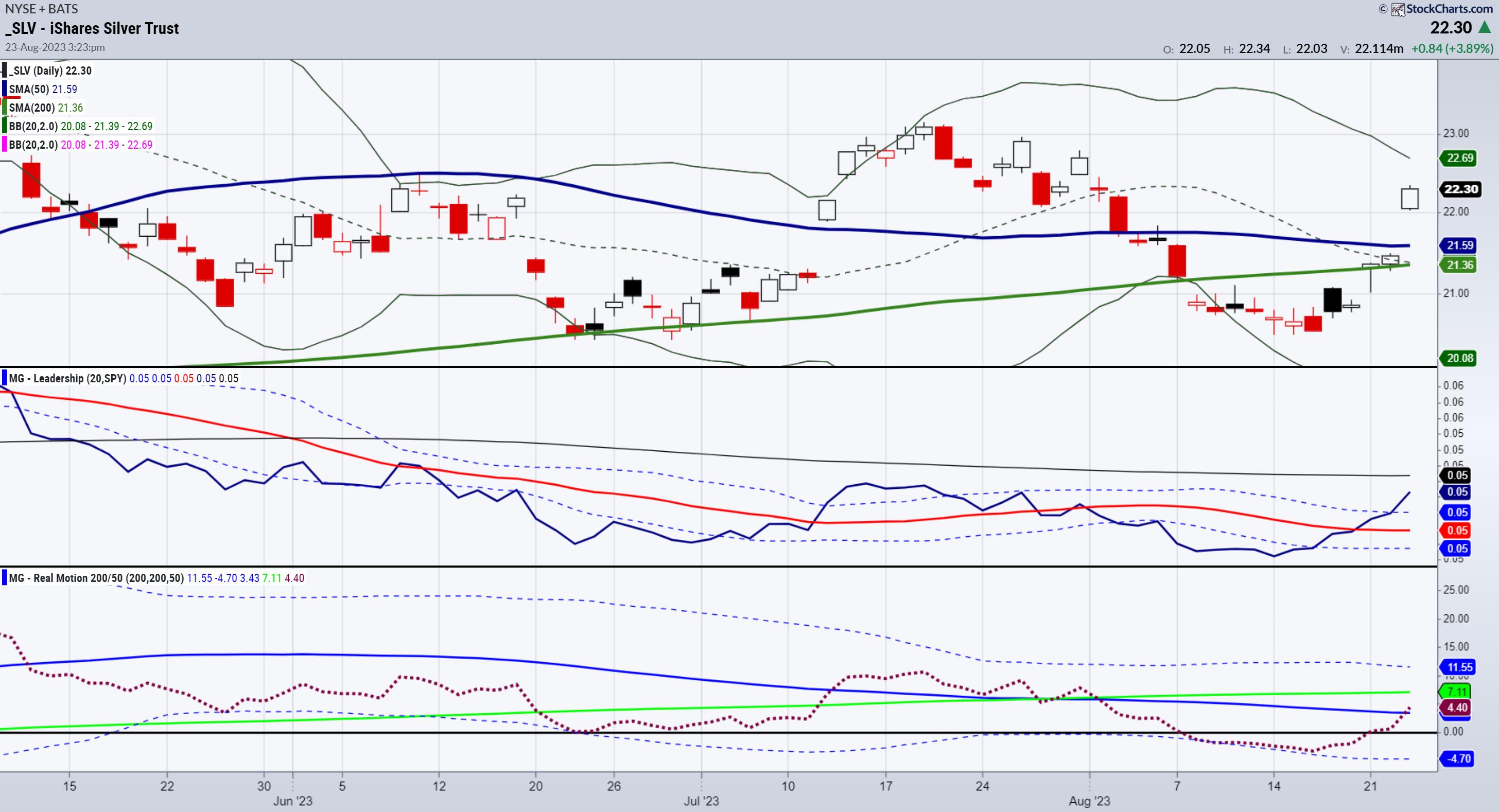
Task: Click the Aug '23 marker on date axis
Action: pos(1089,801)
